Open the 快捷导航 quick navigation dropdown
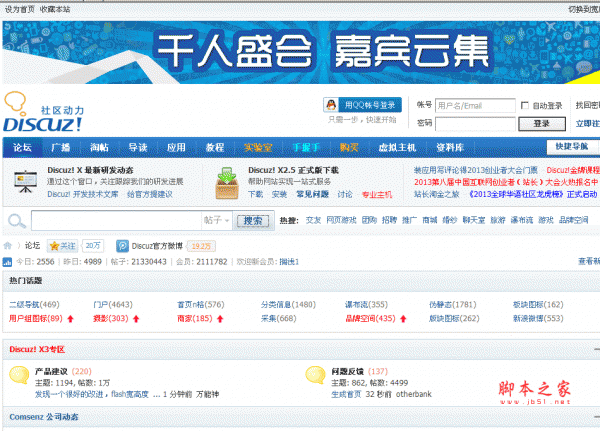This screenshot has width=600, height=431. coord(572,146)
